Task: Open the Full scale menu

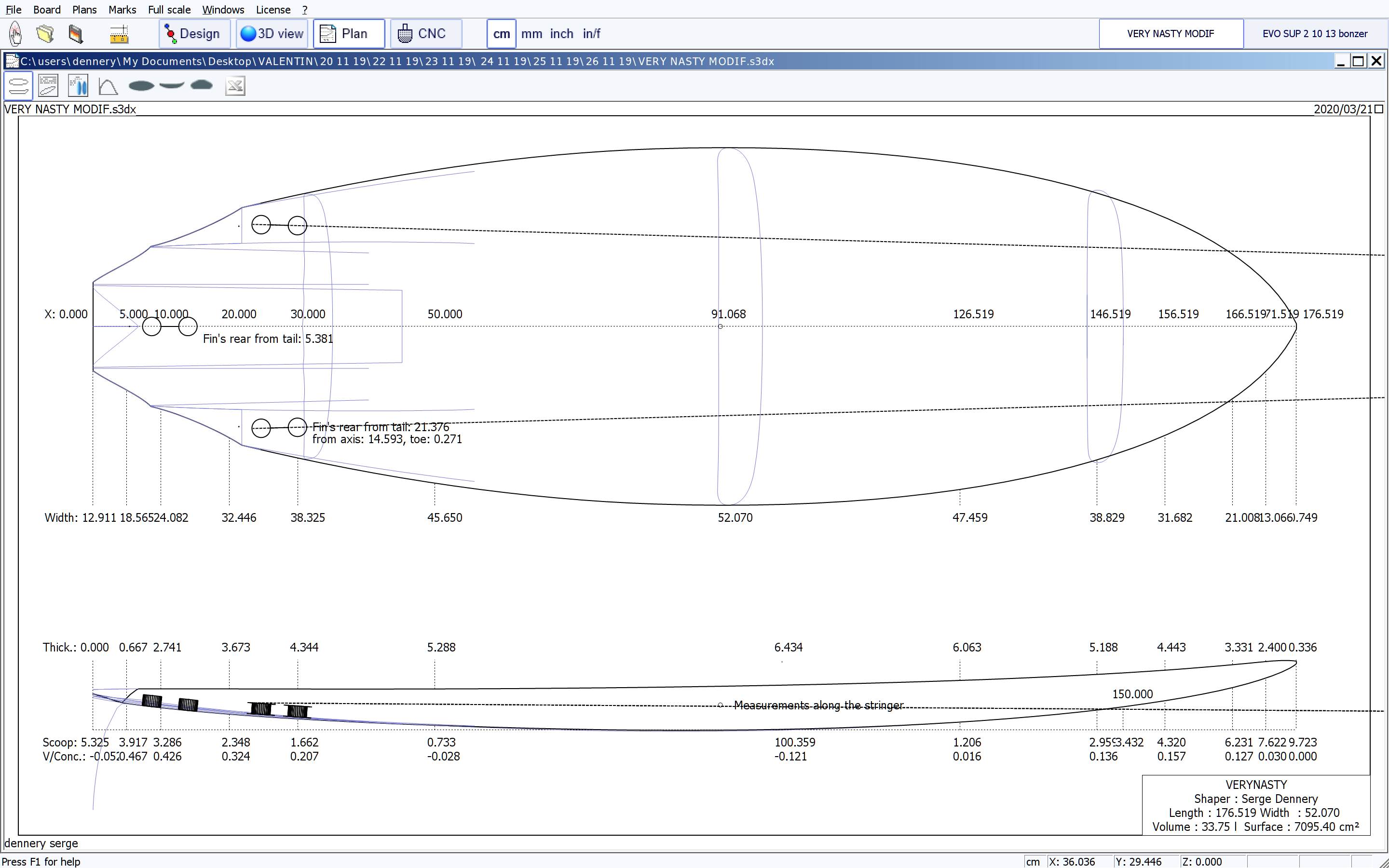Action: 169,10
